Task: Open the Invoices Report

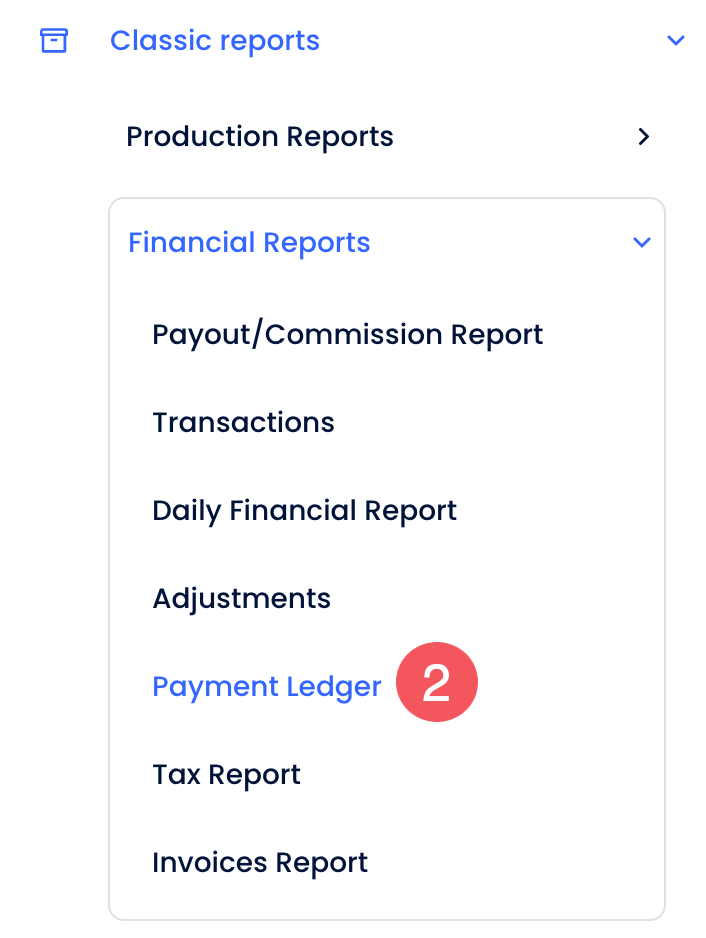Action: click(x=260, y=863)
